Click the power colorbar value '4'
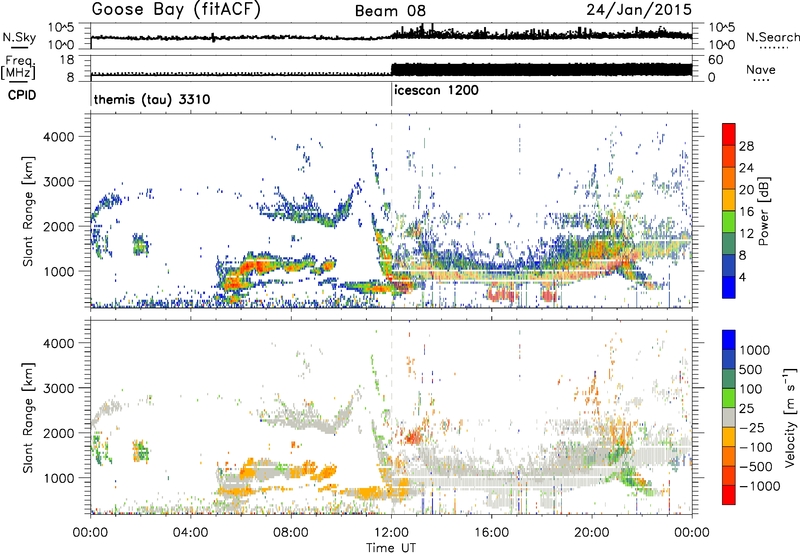The width and height of the screenshot is (800, 554). [743, 277]
